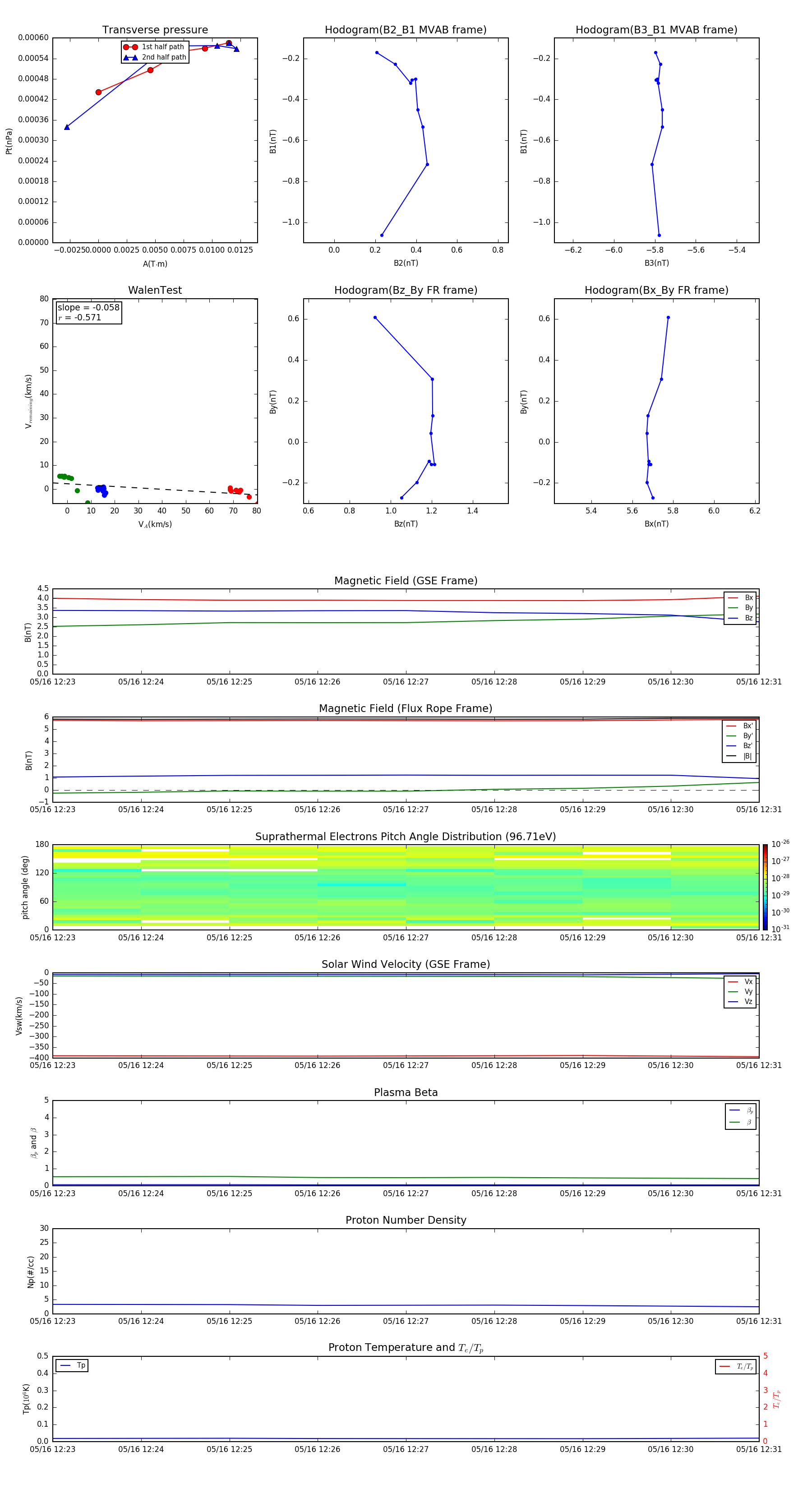Select the Vx entry in the velocity legend
The width and height of the screenshot is (812, 1489).
click(740, 982)
